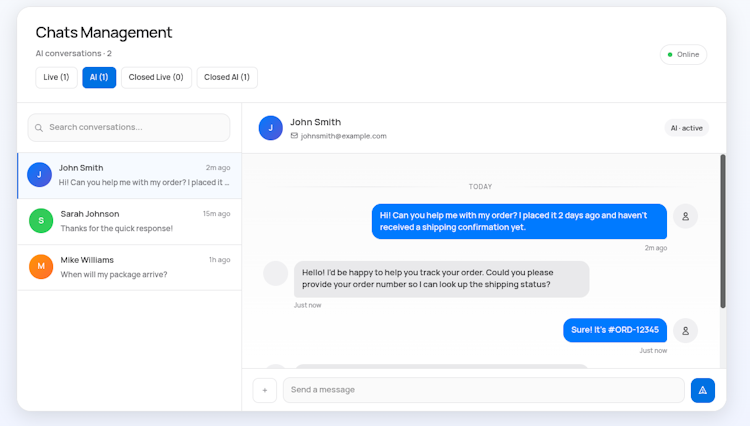The width and height of the screenshot is (750, 426).
Task: Open Mike Williams' conversation
Action: (140, 267)
